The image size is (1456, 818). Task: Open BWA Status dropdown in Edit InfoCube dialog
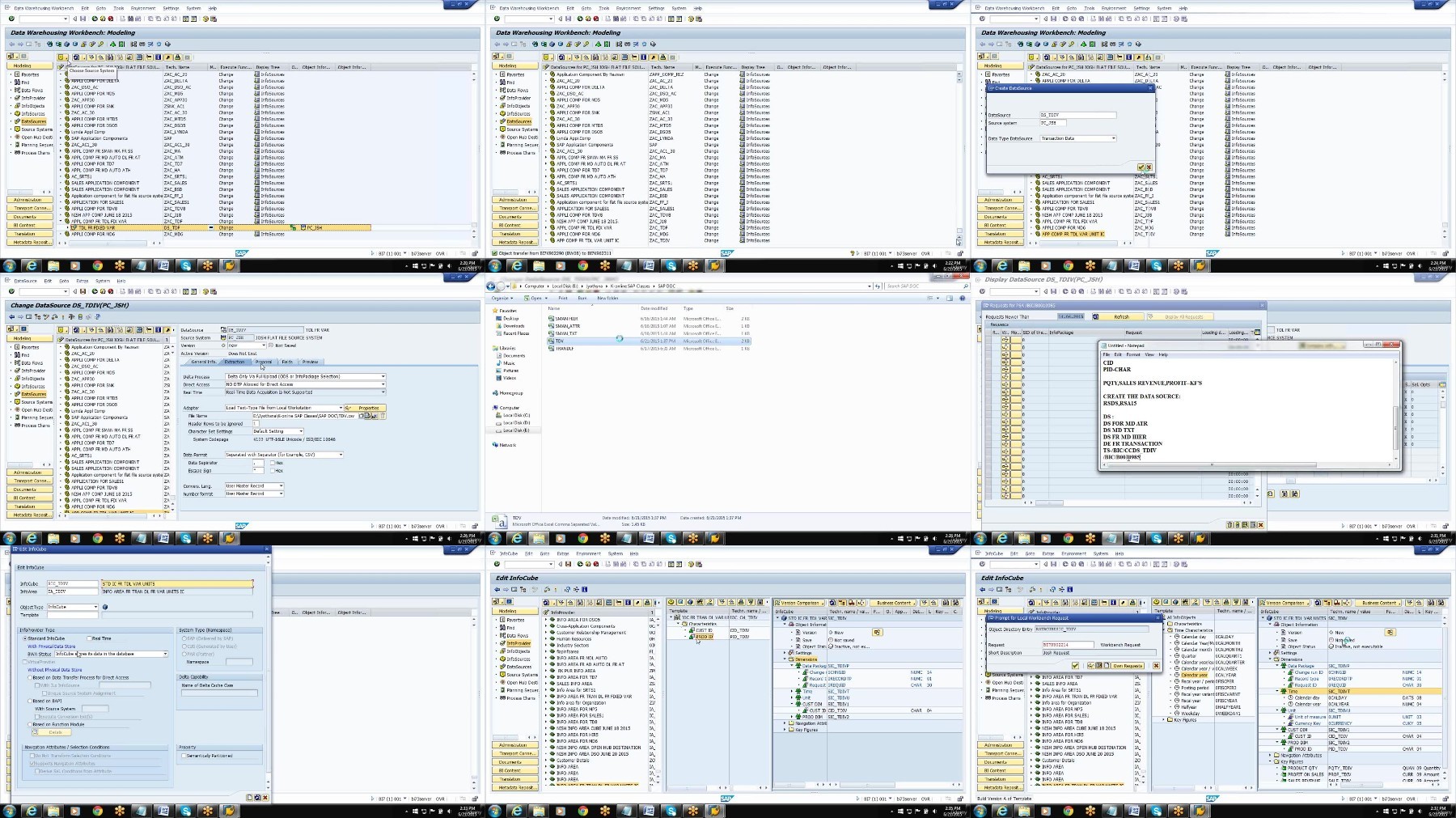click(165, 654)
